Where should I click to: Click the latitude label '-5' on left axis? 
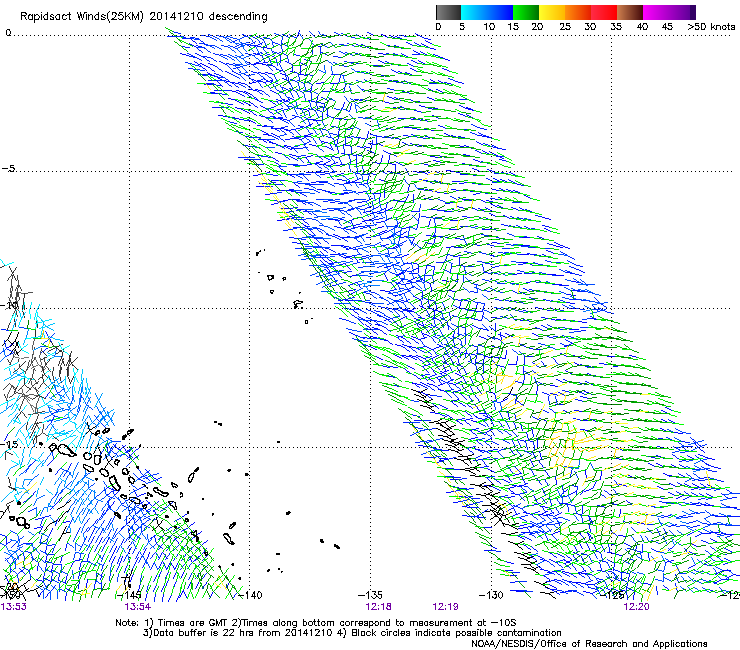click(8, 168)
